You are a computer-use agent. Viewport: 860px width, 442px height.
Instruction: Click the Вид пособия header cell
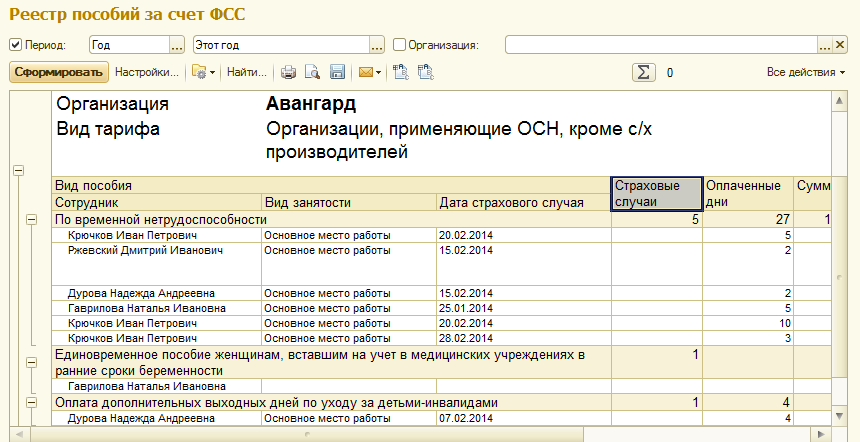coord(331,185)
